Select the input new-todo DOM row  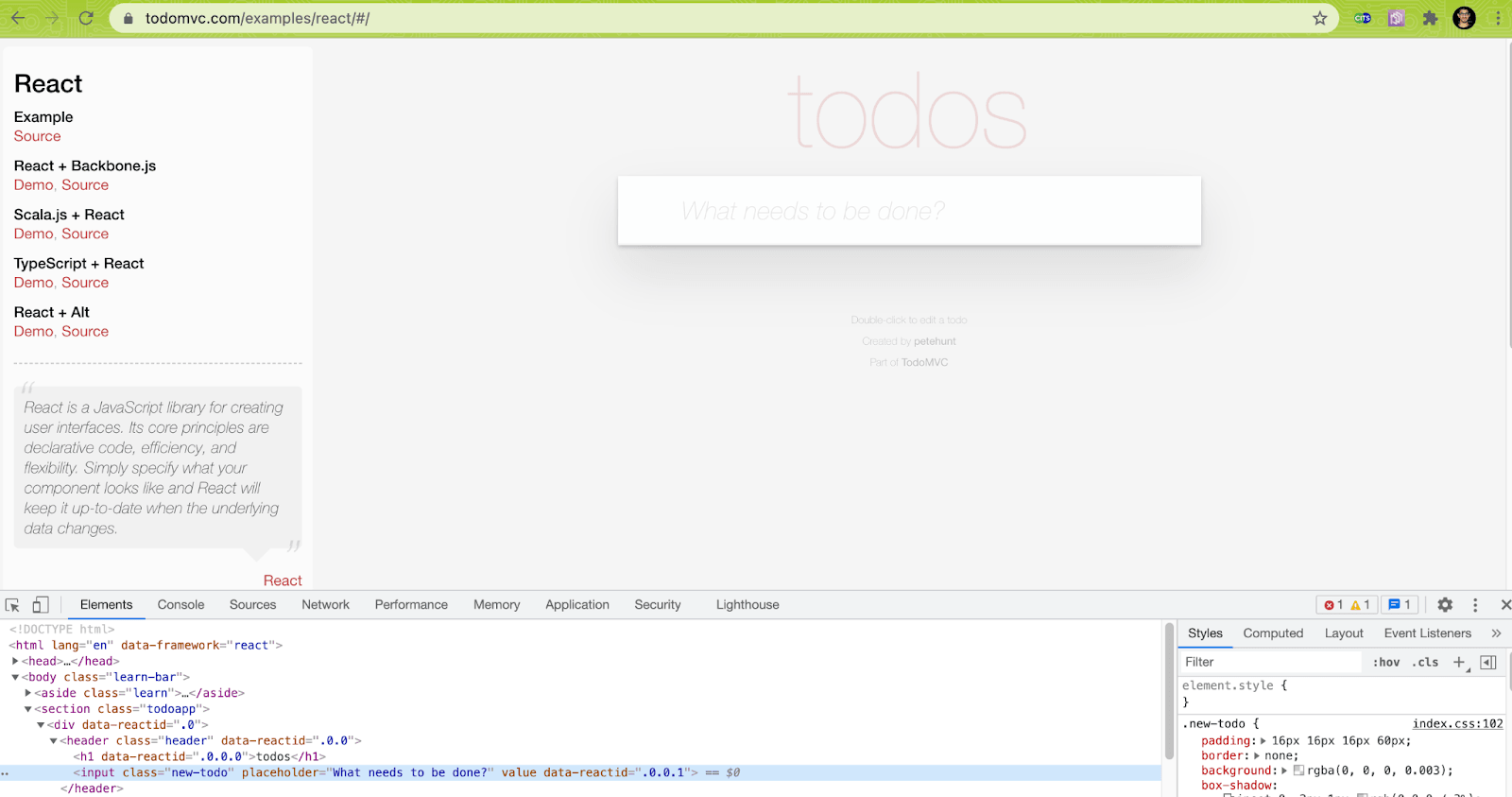tap(580, 772)
